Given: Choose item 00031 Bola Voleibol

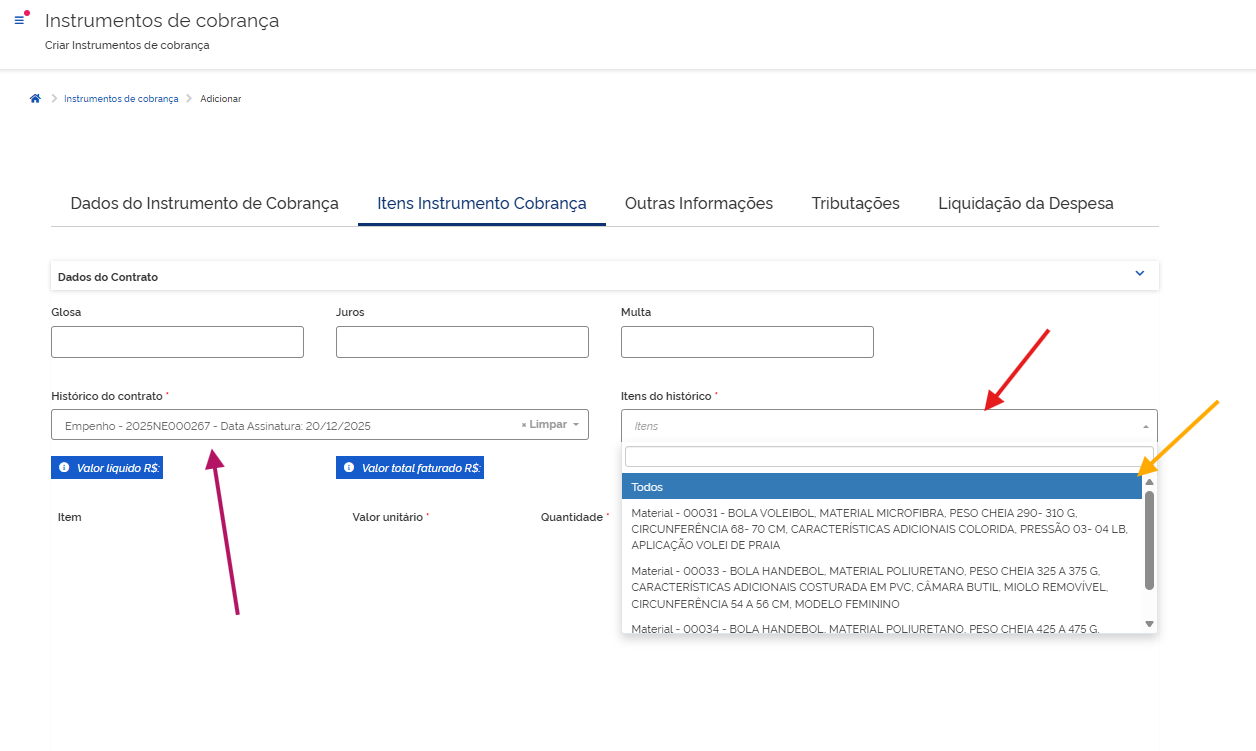Looking at the screenshot, I should click(881, 529).
